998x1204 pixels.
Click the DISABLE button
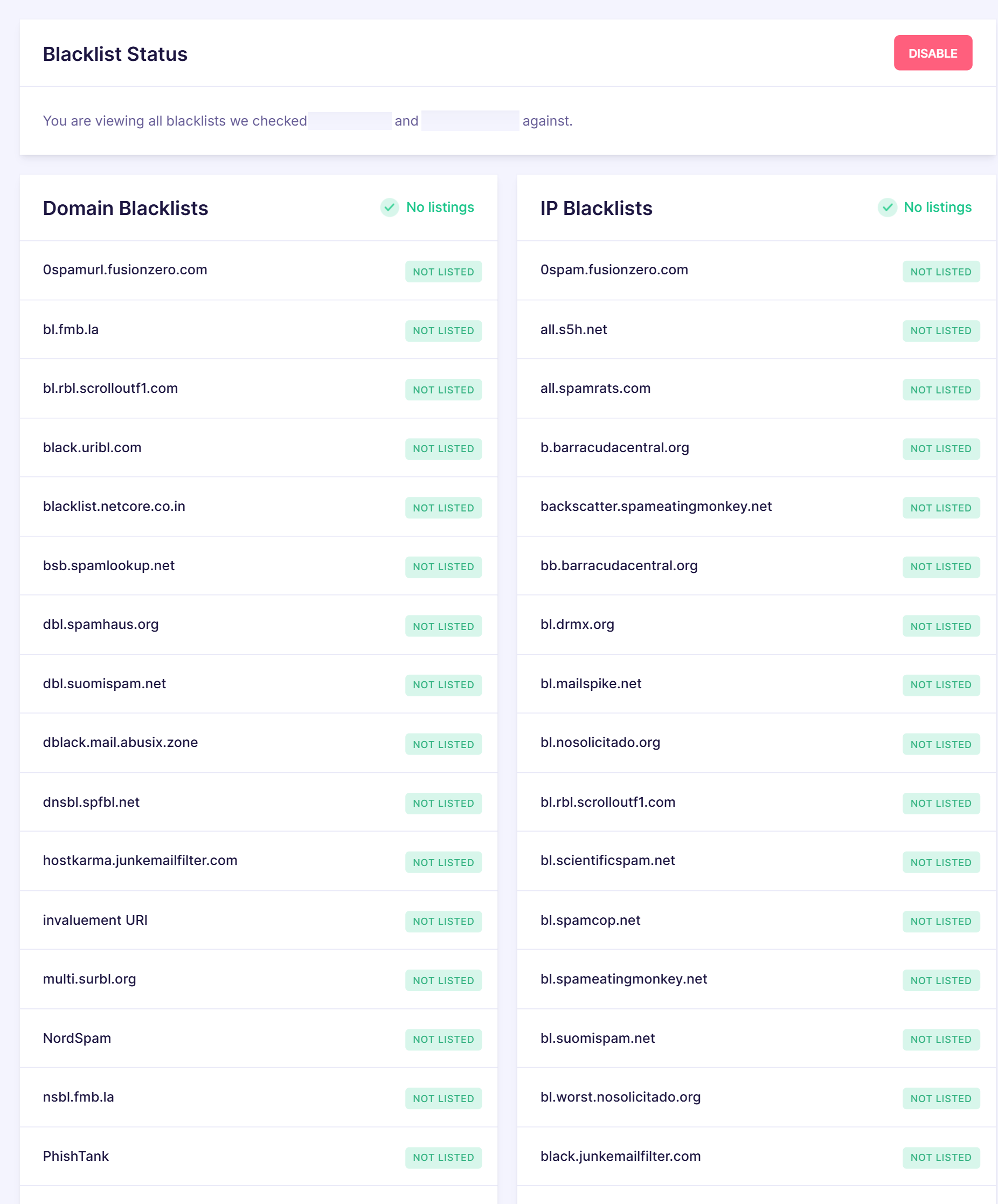click(x=932, y=53)
